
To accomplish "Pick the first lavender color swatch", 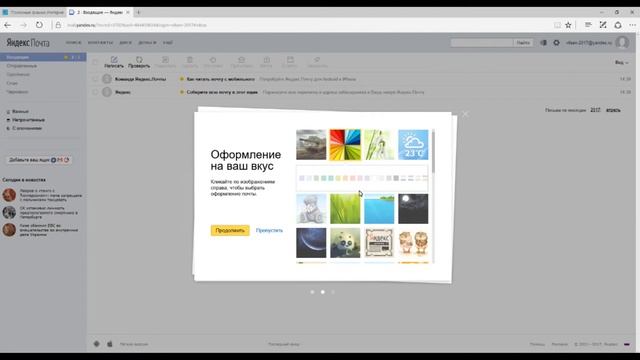I will pyautogui.click(x=302, y=178).
